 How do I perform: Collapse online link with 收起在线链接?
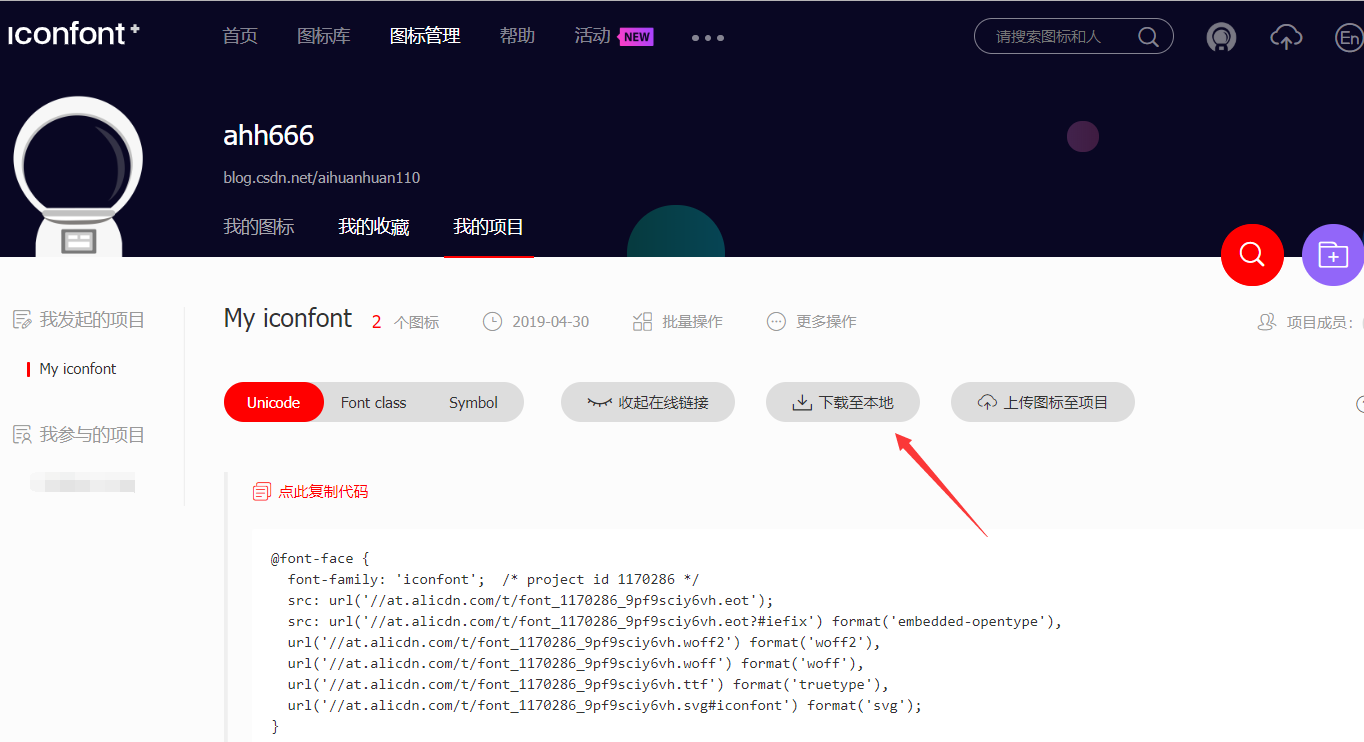[x=648, y=402]
